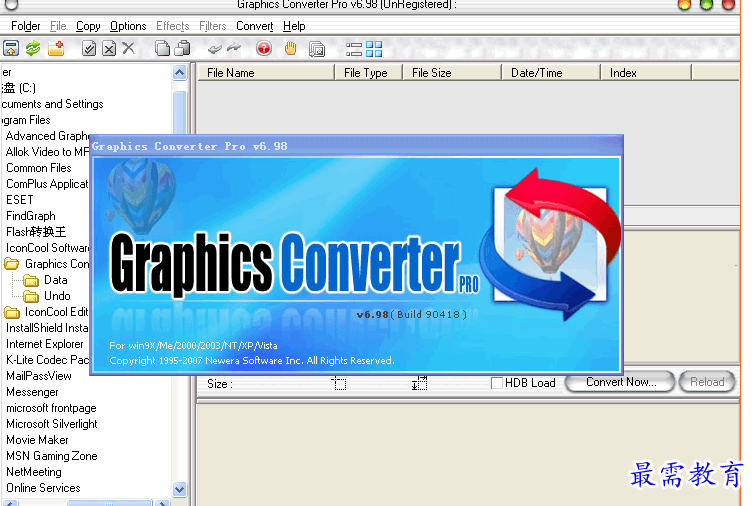Select the ComPlus Applicat folder
This screenshot has height=506, width=752.
tap(47, 184)
